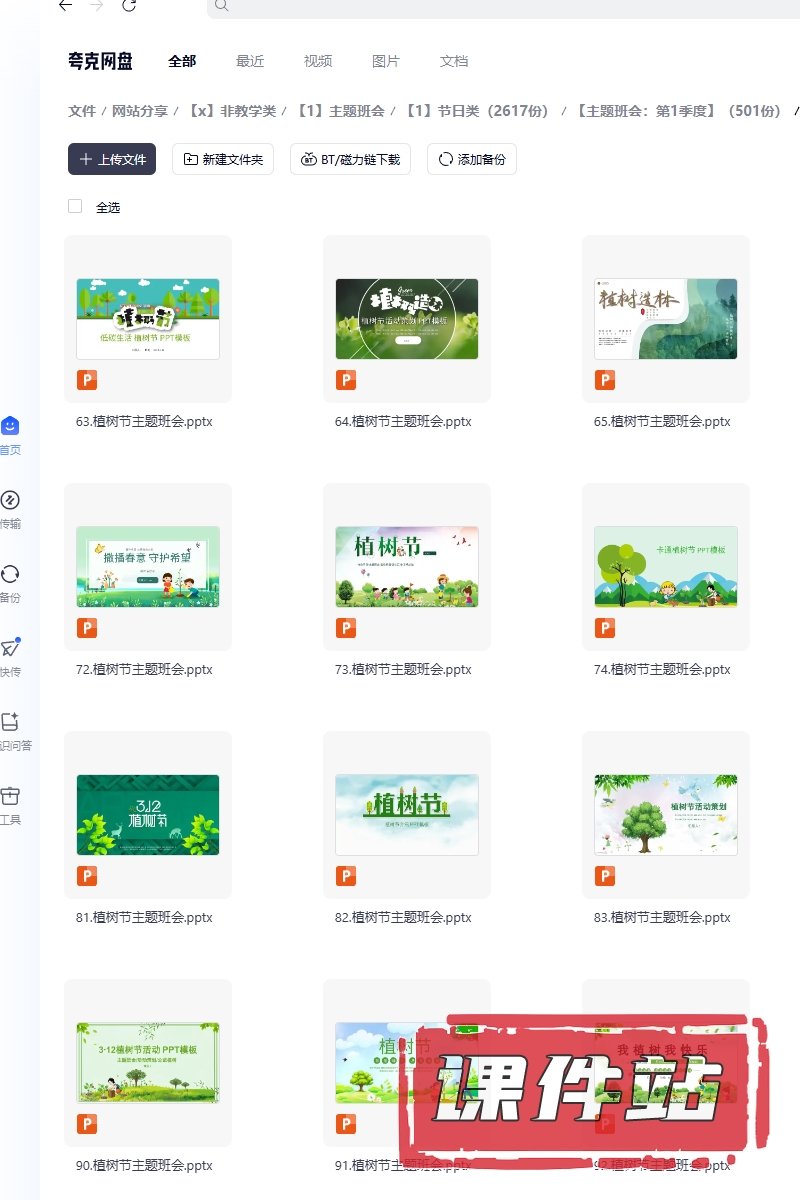Click the 添加备份 button
The image size is (800, 1200).
tap(471, 159)
